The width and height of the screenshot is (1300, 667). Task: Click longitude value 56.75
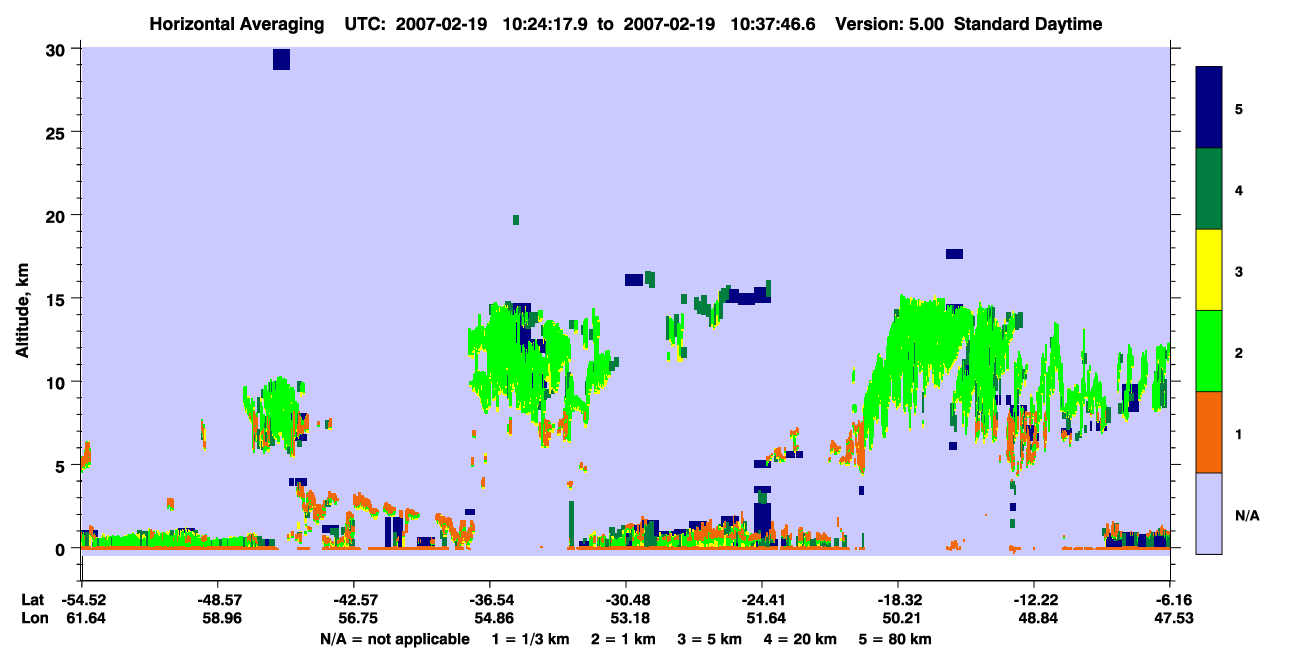coord(357,619)
